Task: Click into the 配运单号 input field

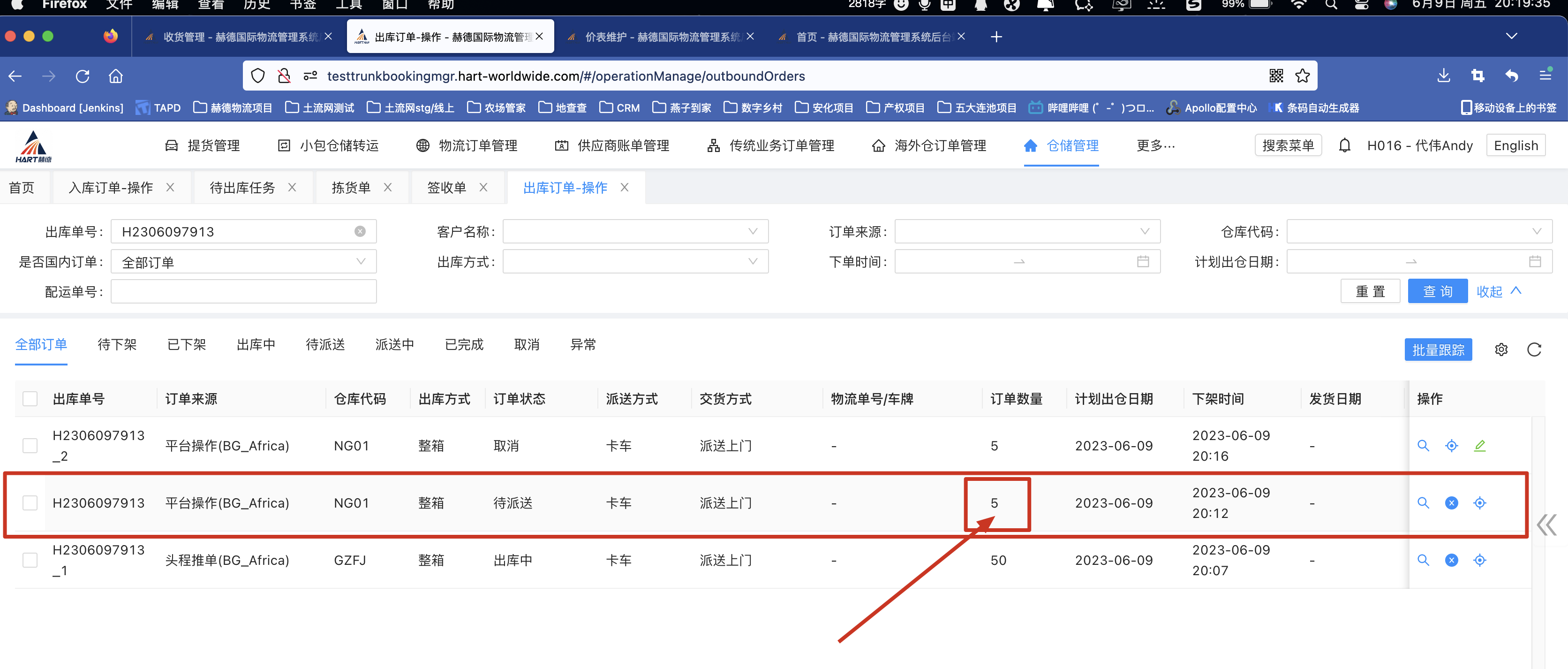Action: [243, 292]
